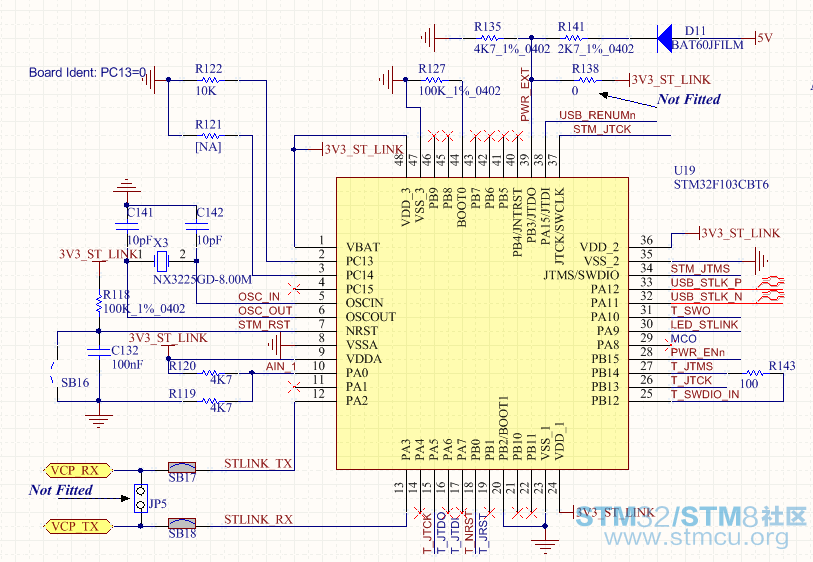
Task: Select the R122 resistor symbol
Action: click(211, 80)
